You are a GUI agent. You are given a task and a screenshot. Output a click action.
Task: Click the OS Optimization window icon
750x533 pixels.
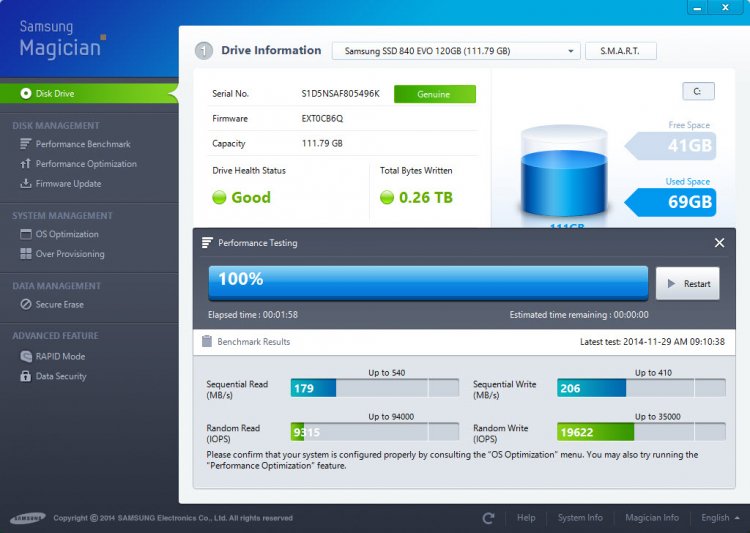click(26, 234)
